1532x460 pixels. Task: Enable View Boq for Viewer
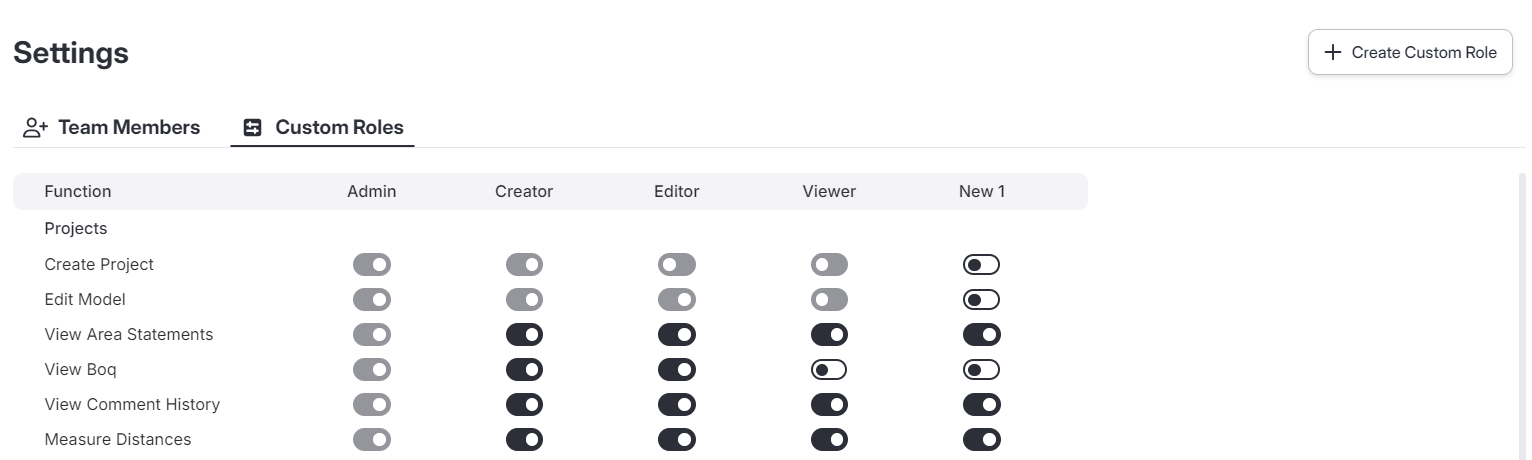click(x=829, y=370)
